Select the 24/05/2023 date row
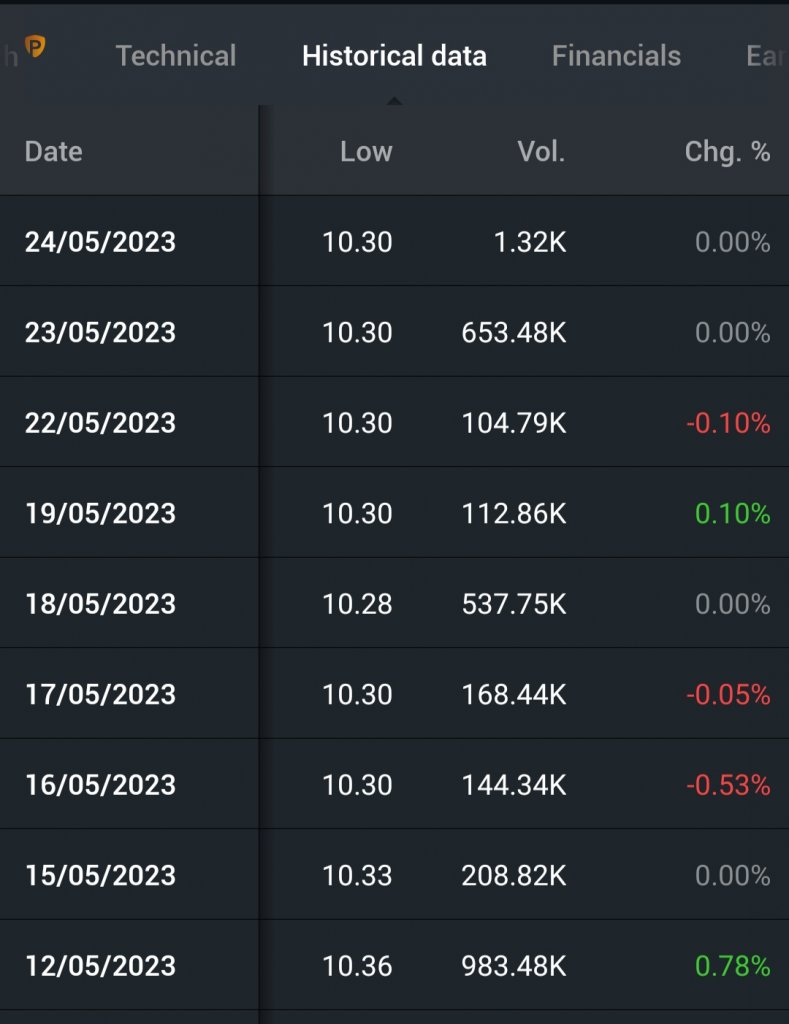 [x=394, y=242]
